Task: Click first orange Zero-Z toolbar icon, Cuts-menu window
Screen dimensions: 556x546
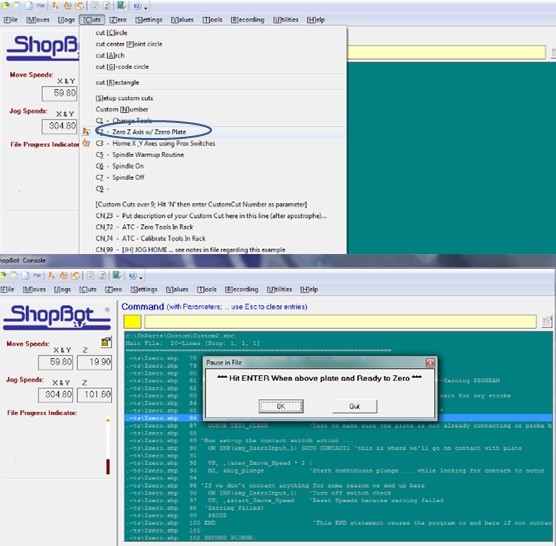Action: pos(56,6)
